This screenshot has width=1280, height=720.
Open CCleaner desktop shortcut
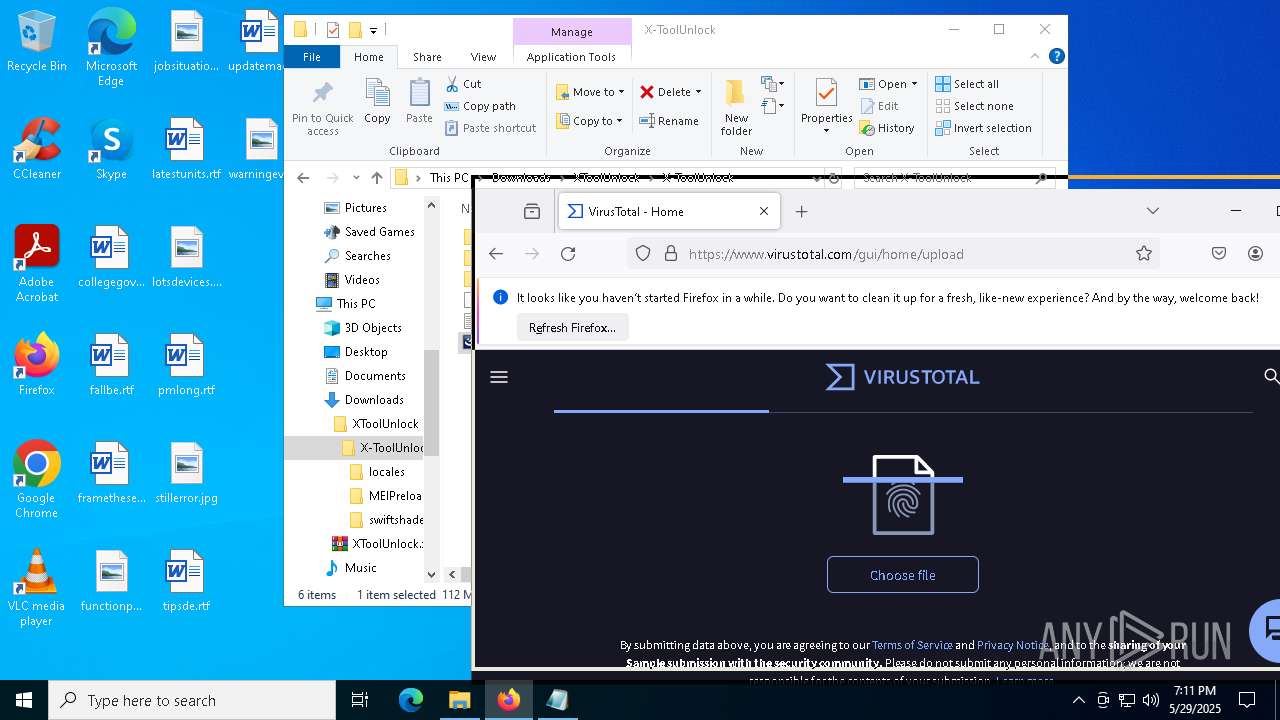pyautogui.click(x=37, y=149)
